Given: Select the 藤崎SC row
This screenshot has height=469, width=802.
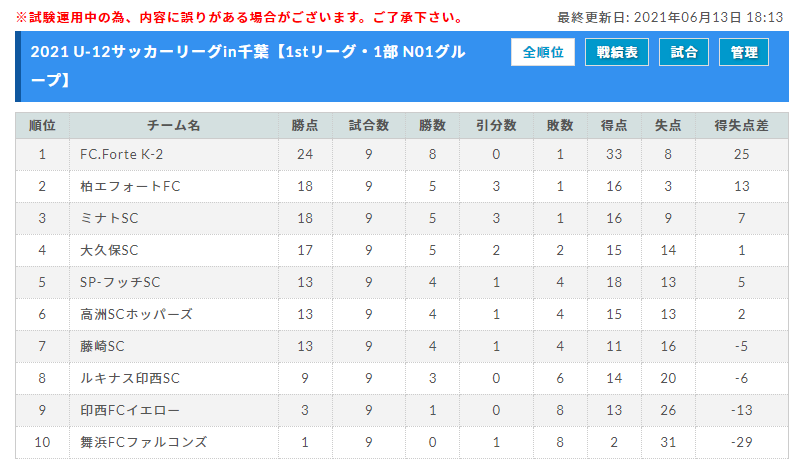Looking at the screenshot, I should (x=402, y=346).
